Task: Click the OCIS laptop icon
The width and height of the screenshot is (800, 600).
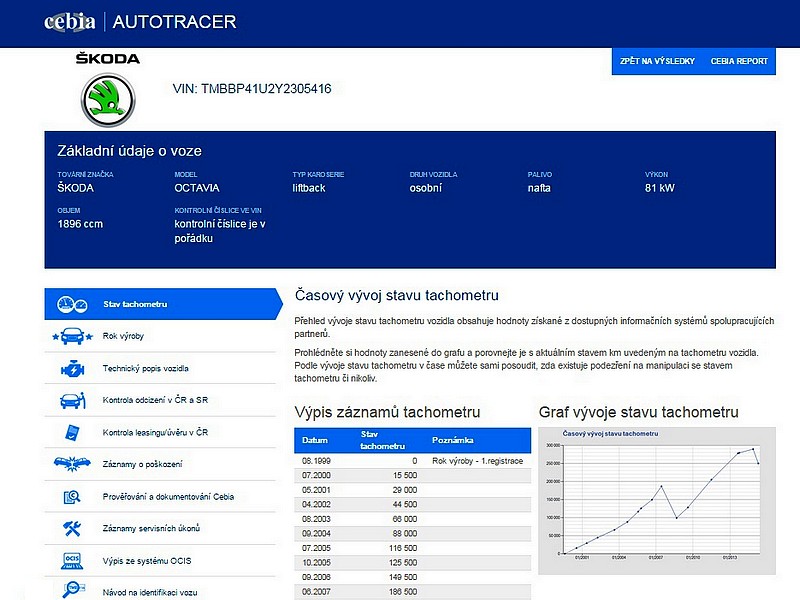Action: tap(72, 561)
